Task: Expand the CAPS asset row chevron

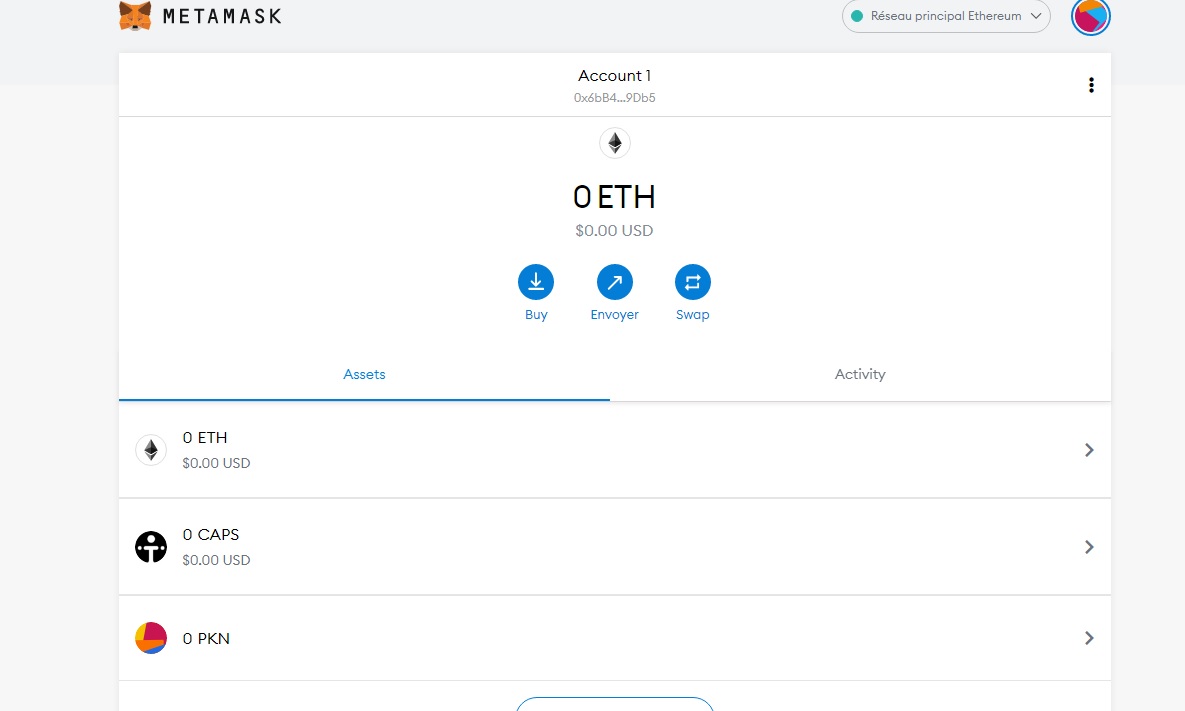Action: tap(1089, 547)
